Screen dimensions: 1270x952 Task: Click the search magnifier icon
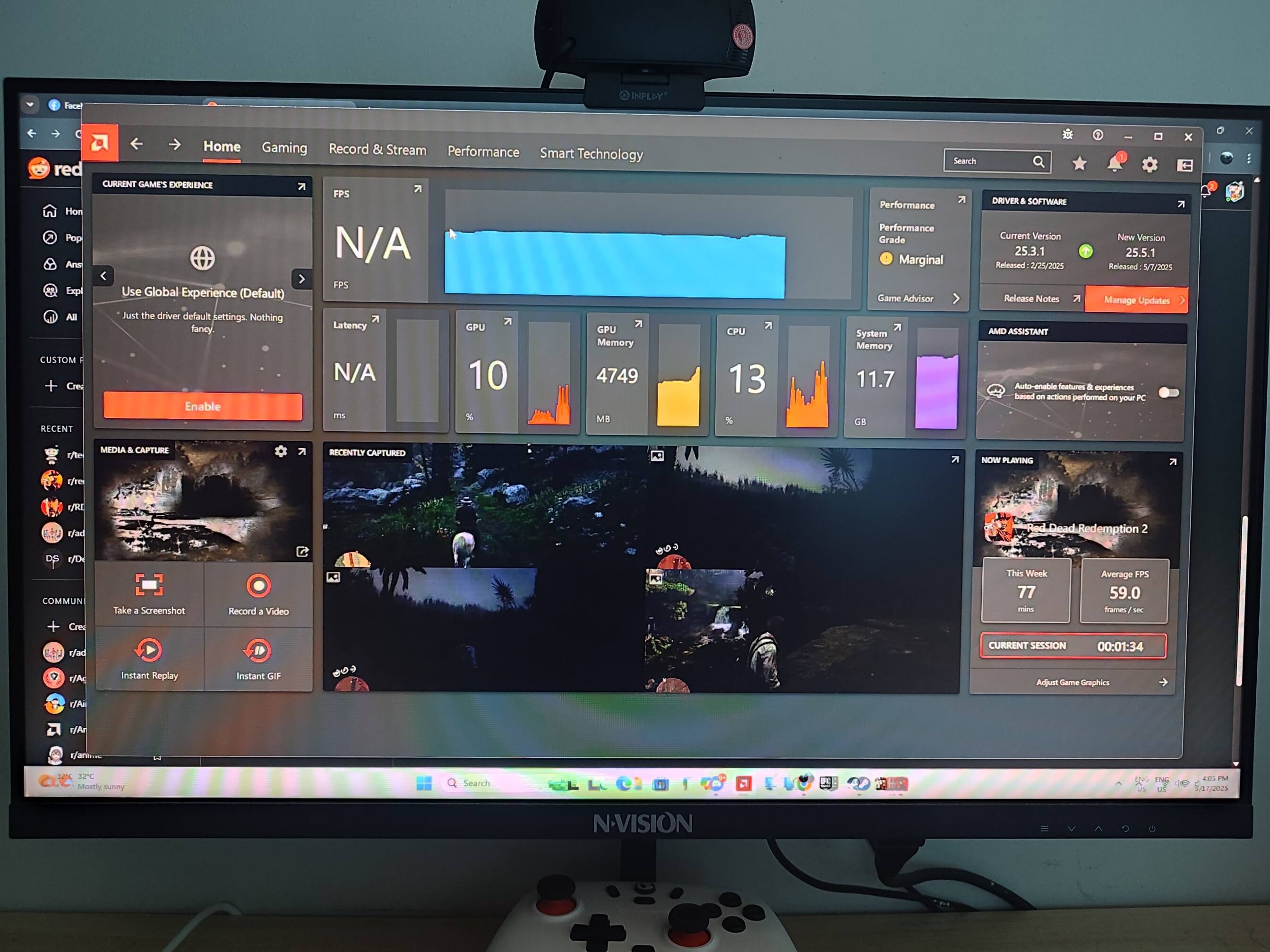click(x=1038, y=162)
